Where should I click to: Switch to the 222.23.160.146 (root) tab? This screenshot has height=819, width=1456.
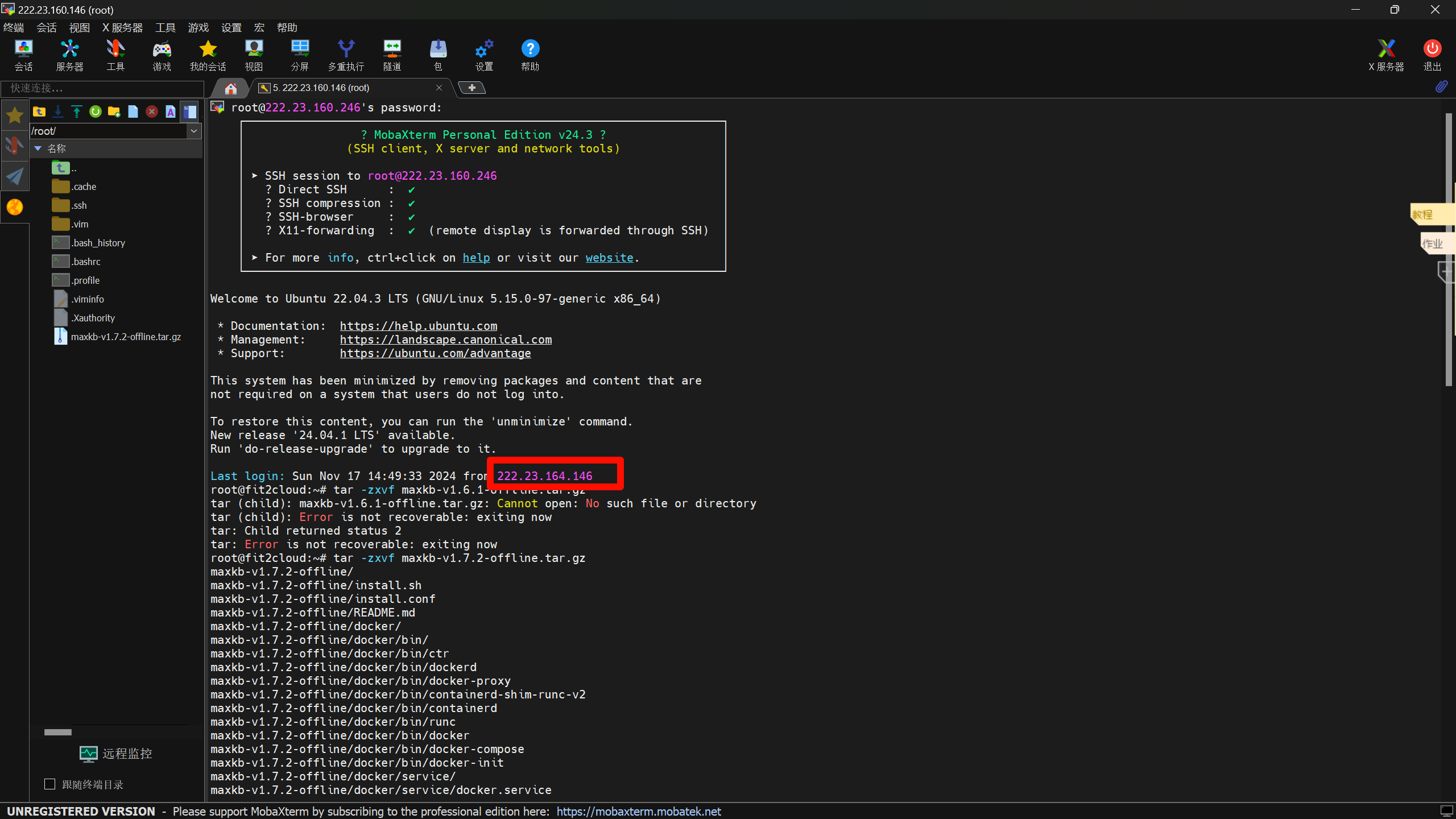(x=321, y=88)
